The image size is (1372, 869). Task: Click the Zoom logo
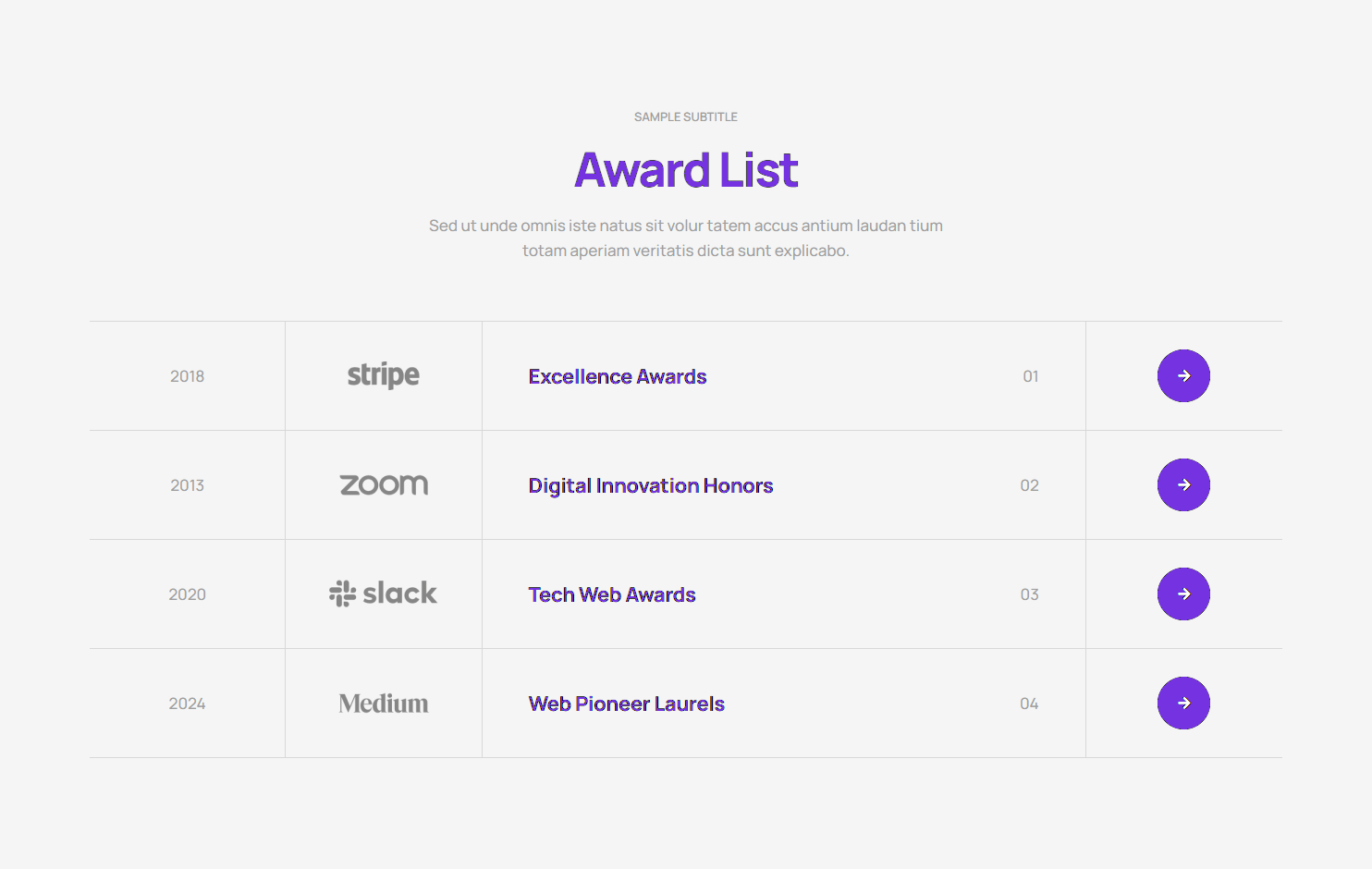[384, 485]
